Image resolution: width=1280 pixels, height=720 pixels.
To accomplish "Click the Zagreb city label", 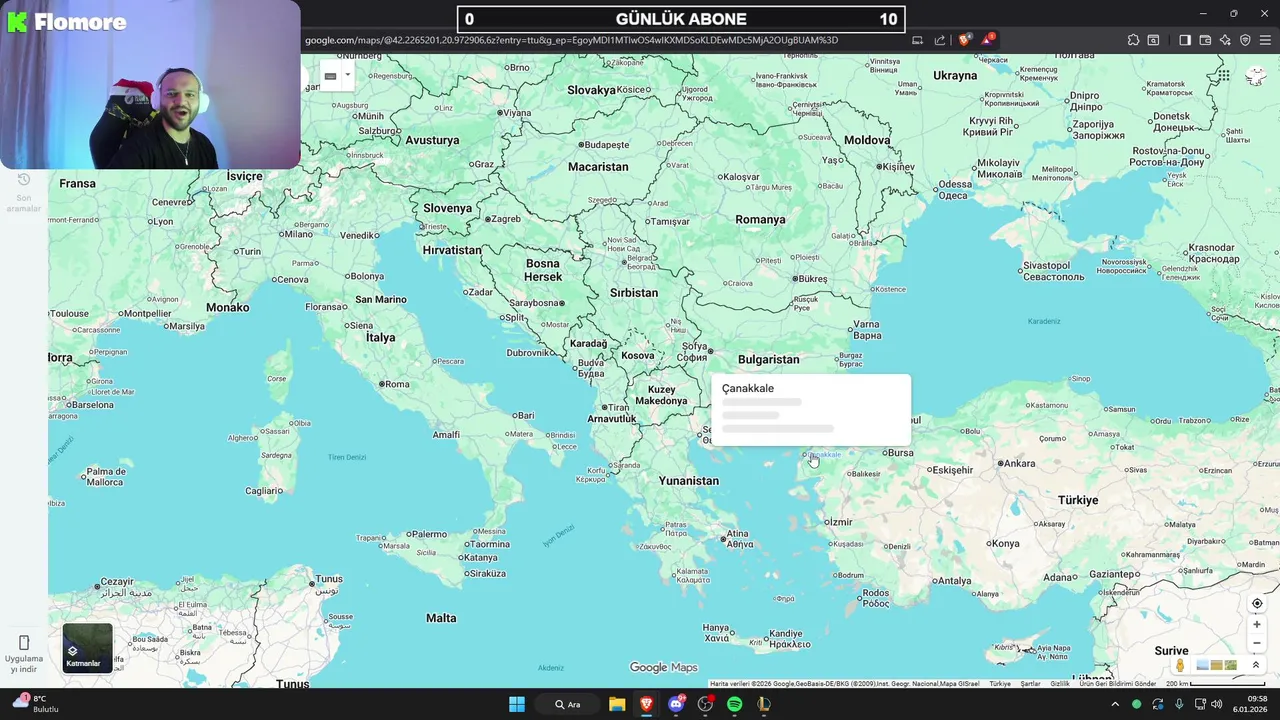I will pos(506,219).
